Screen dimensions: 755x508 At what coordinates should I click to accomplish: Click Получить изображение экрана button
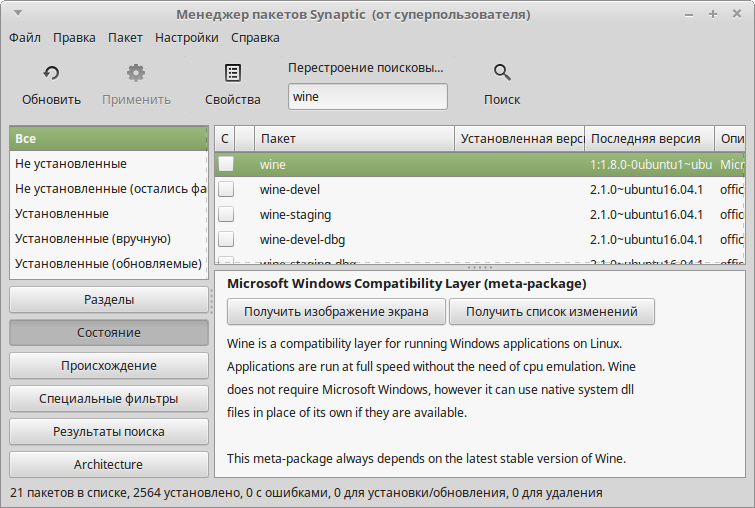click(x=336, y=312)
